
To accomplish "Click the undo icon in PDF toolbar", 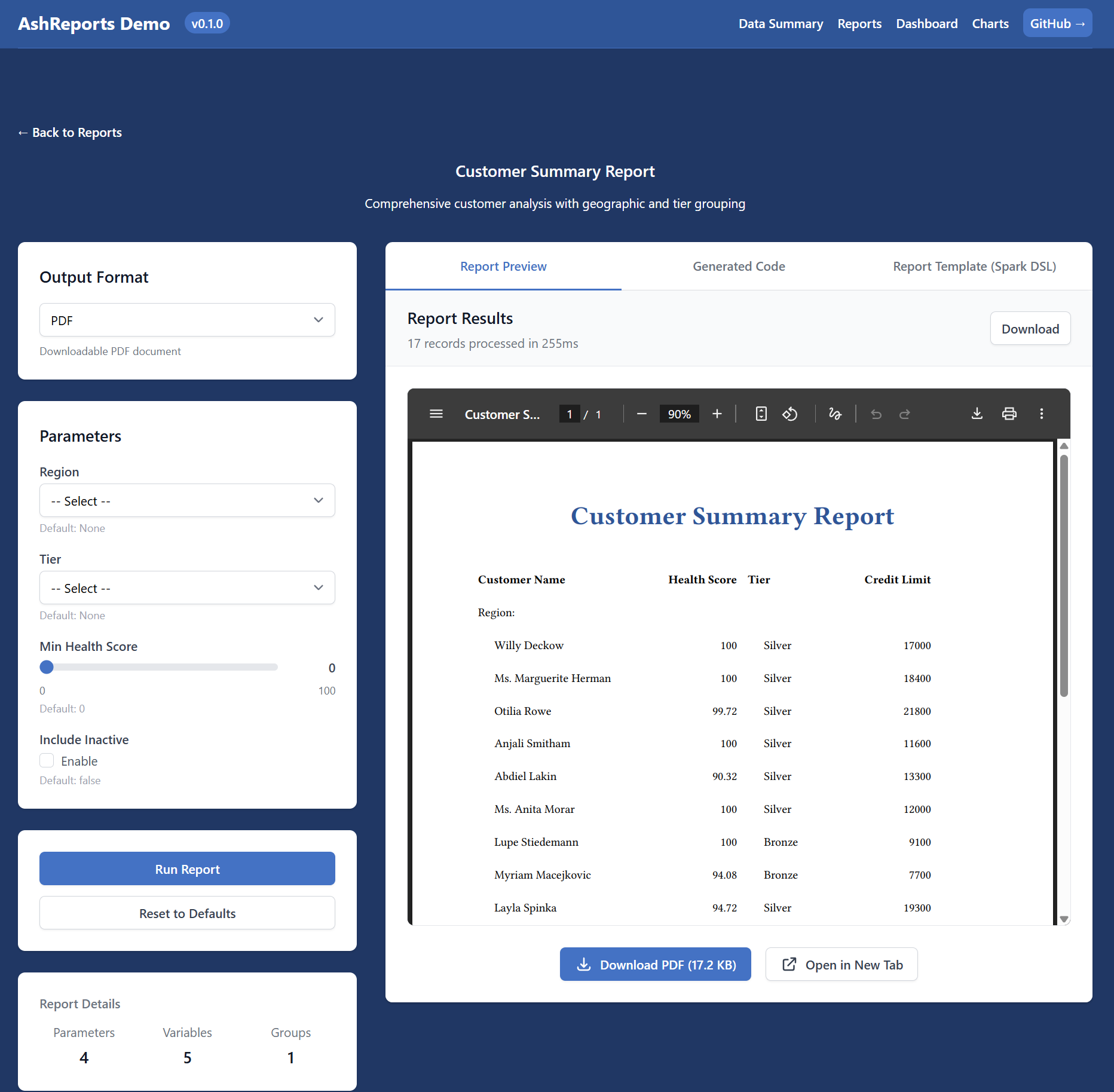I will click(x=876, y=413).
